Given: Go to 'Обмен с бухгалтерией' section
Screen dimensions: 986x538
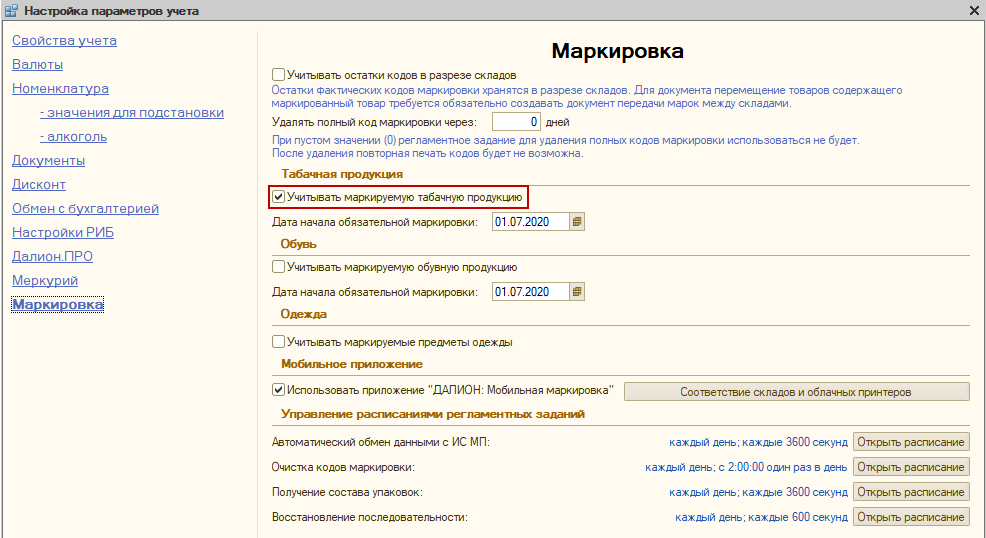Looking at the screenshot, I should pyautogui.click(x=86, y=208).
